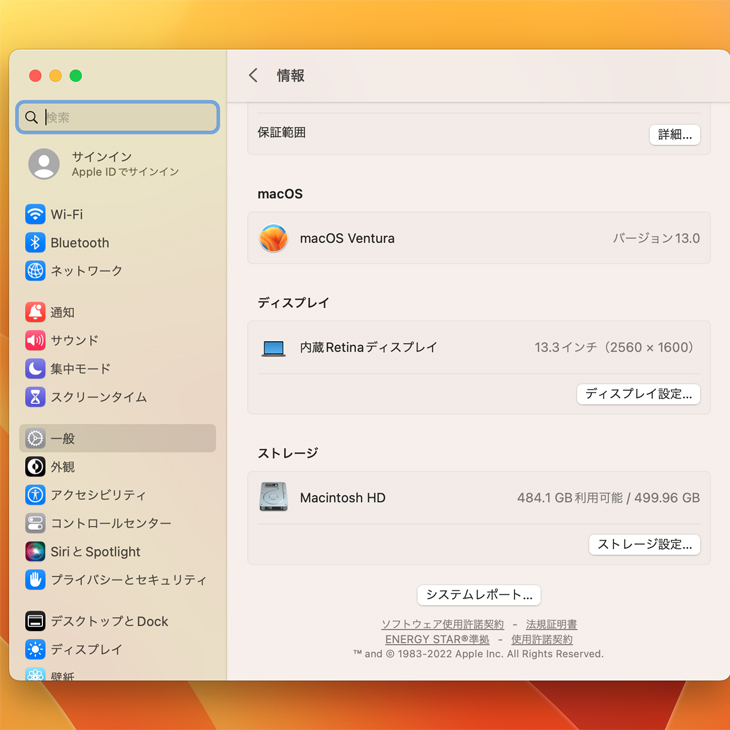Select 一般 row in sidebar
The height and width of the screenshot is (730, 730).
pyautogui.click(x=117, y=438)
